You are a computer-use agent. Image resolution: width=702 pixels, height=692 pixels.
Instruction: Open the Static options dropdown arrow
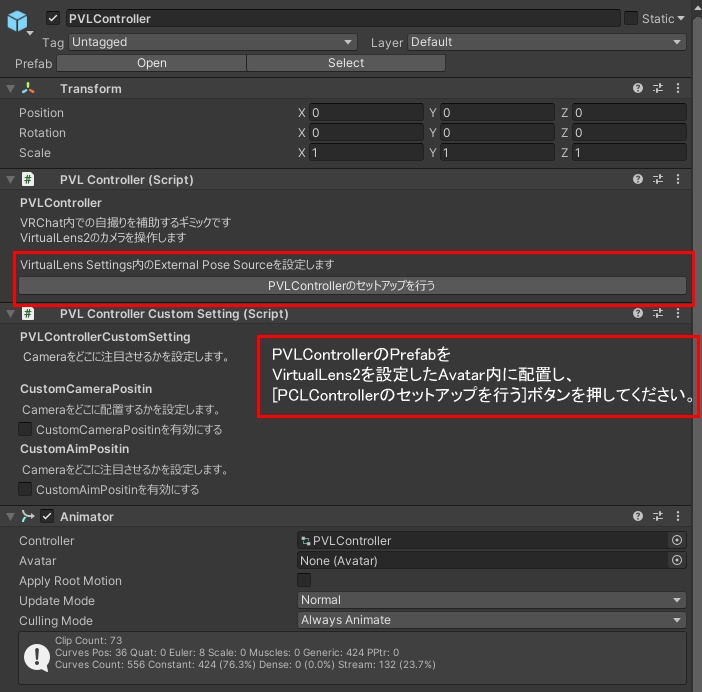pos(681,18)
